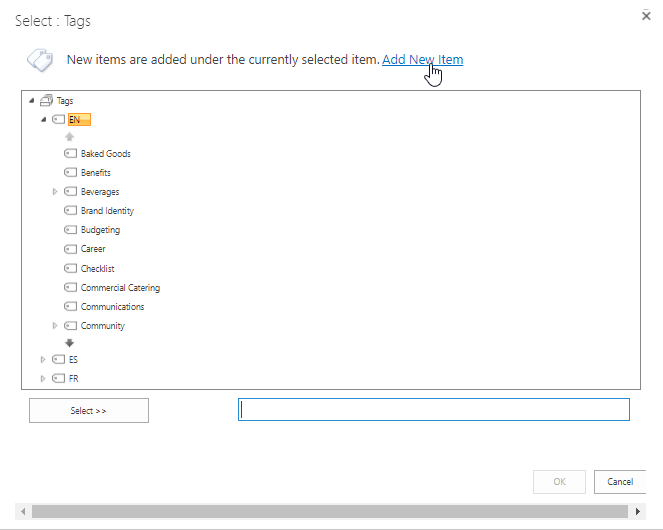This screenshot has width=663, height=530.
Task: Click the horizontal scrollbar left arrow
Action: click(x=23, y=511)
